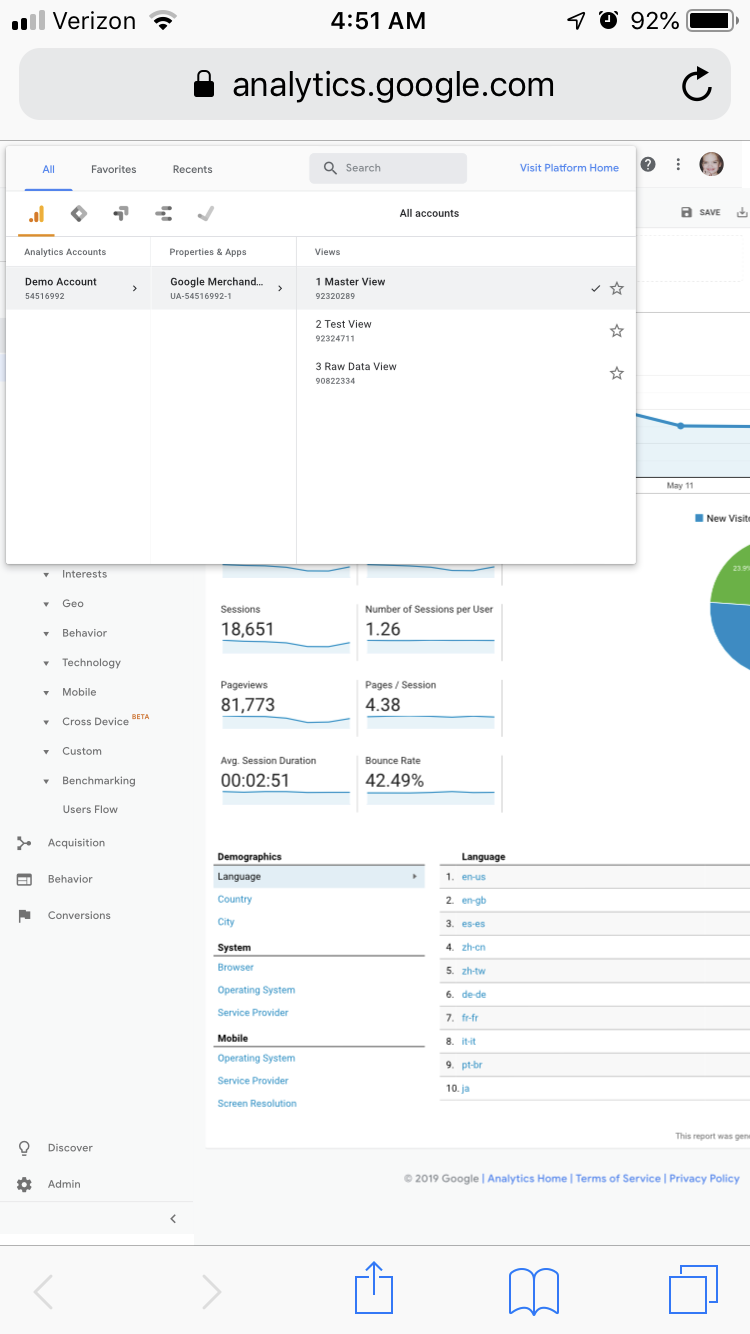This screenshot has width=750, height=1334.
Task: Select the Surveys checkmark product icon
Action: [206, 213]
